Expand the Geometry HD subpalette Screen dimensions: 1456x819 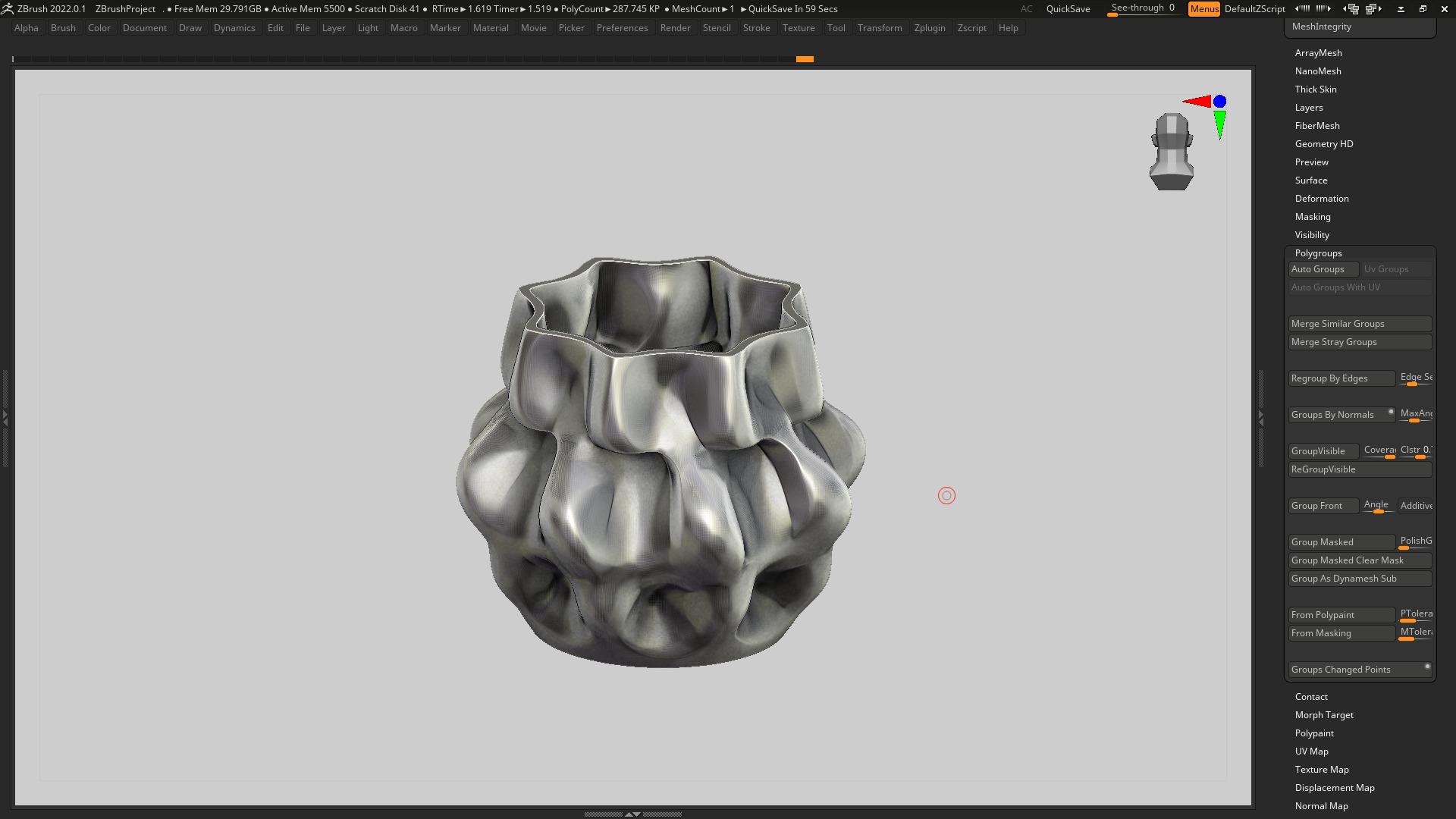[x=1324, y=144]
